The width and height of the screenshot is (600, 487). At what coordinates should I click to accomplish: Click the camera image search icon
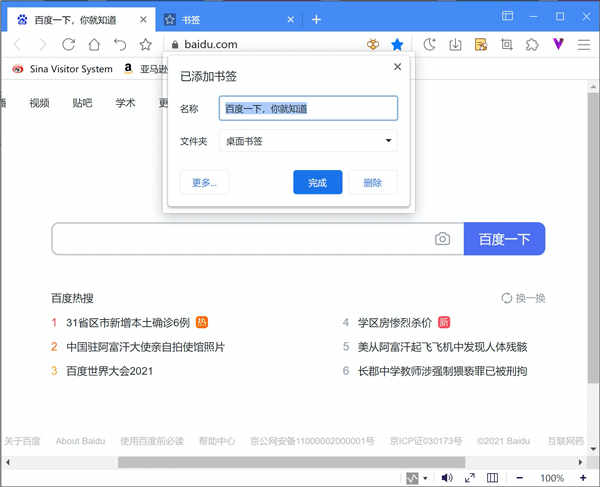[x=442, y=239]
